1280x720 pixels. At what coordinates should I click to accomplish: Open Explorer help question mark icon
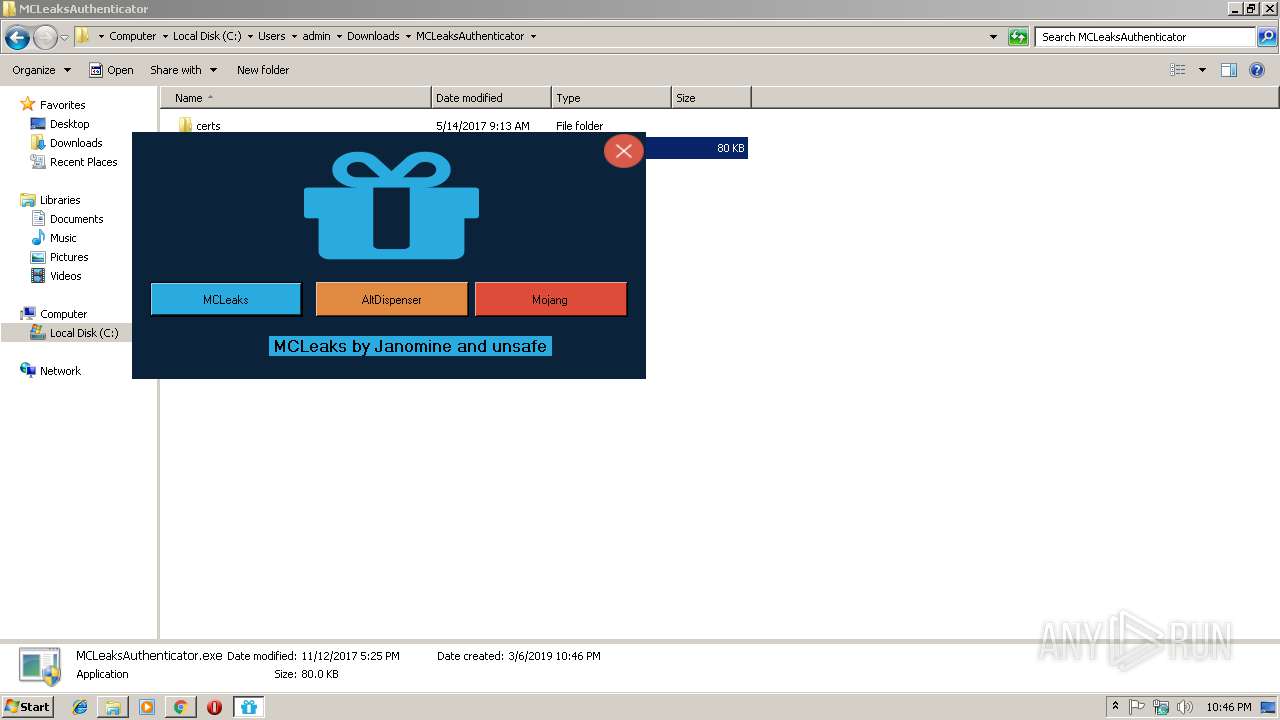tap(1257, 70)
